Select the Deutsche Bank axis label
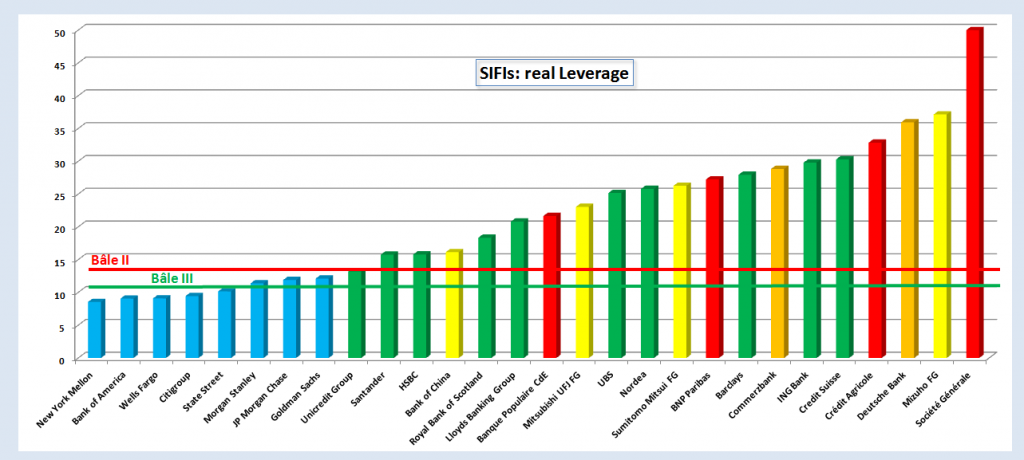Screen dimensions: 1024x460 884,397
